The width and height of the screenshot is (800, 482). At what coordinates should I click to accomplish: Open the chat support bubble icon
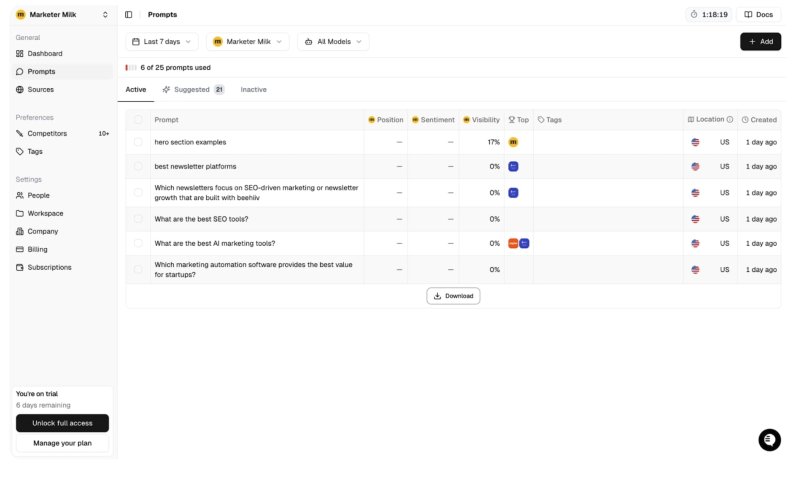point(769,440)
